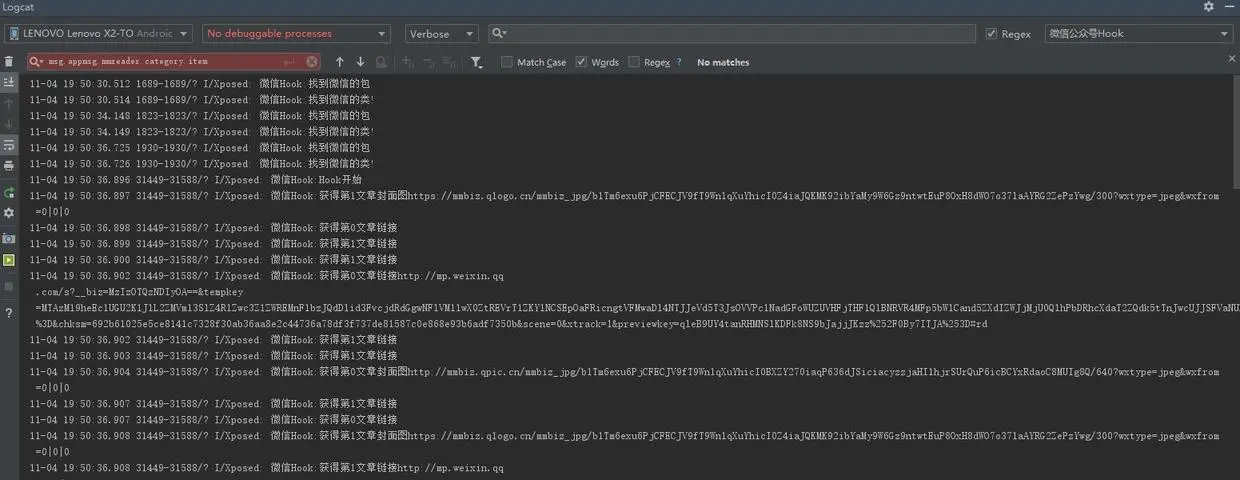
Task: Click add-selection-for-next-occurrence icon
Action: click(x=408, y=62)
